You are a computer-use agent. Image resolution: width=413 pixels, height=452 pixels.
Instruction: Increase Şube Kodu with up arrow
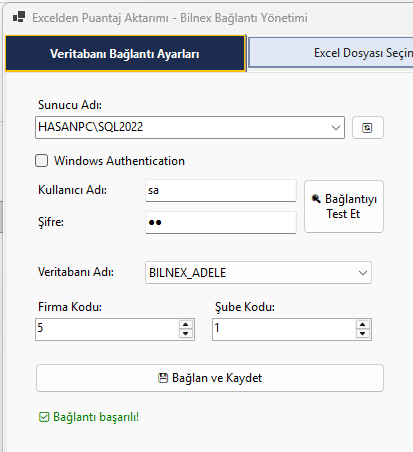tap(363, 324)
